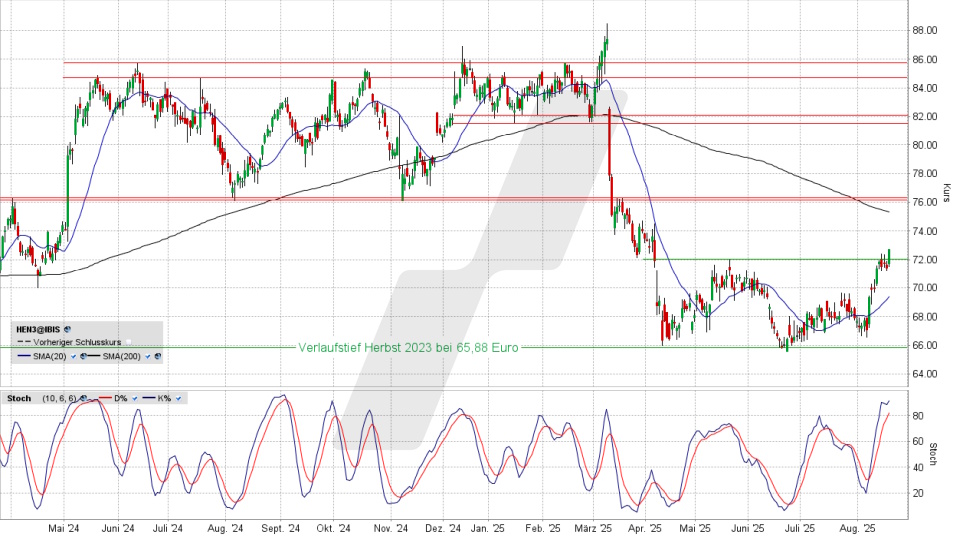Screen dimensions: 960x540
Task: Click the bold Stoch panel label
Action: [19, 399]
